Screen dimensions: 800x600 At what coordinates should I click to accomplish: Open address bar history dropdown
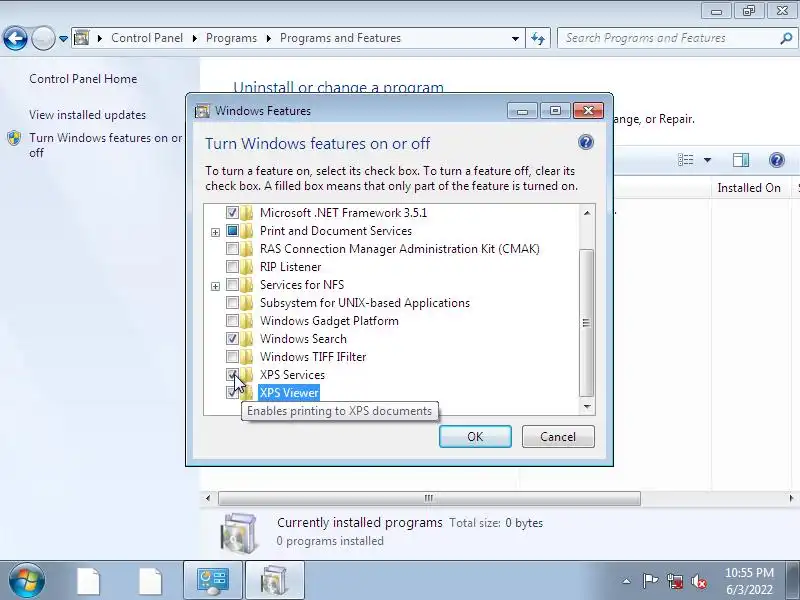(x=515, y=38)
